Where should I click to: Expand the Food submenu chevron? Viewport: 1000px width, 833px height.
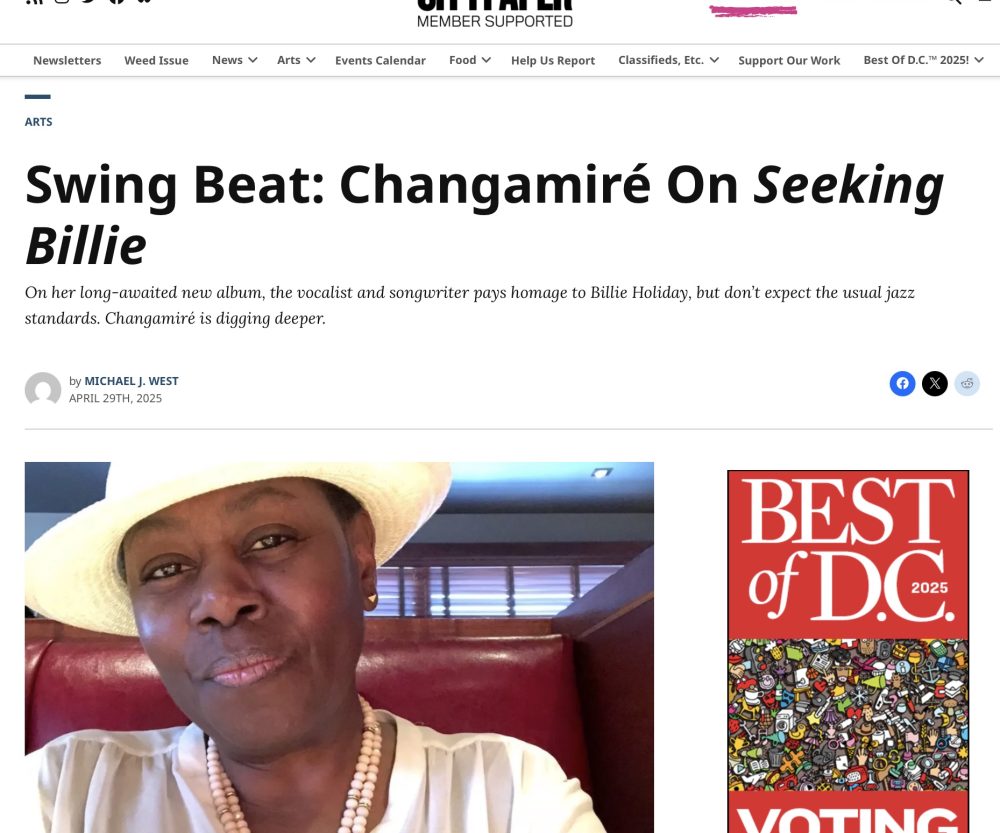click(x=487, y=60)
